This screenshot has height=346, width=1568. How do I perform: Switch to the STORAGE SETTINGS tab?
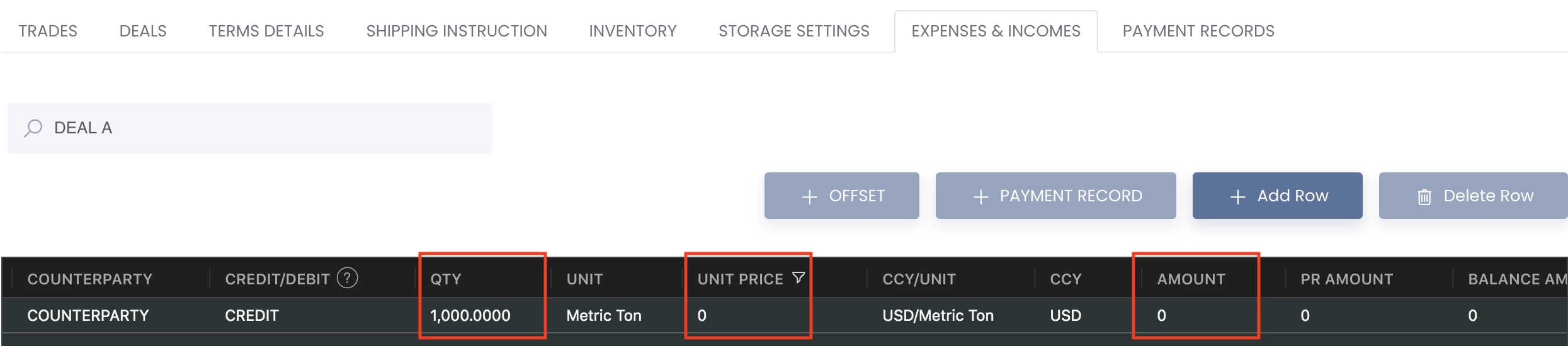coord(794,31)
